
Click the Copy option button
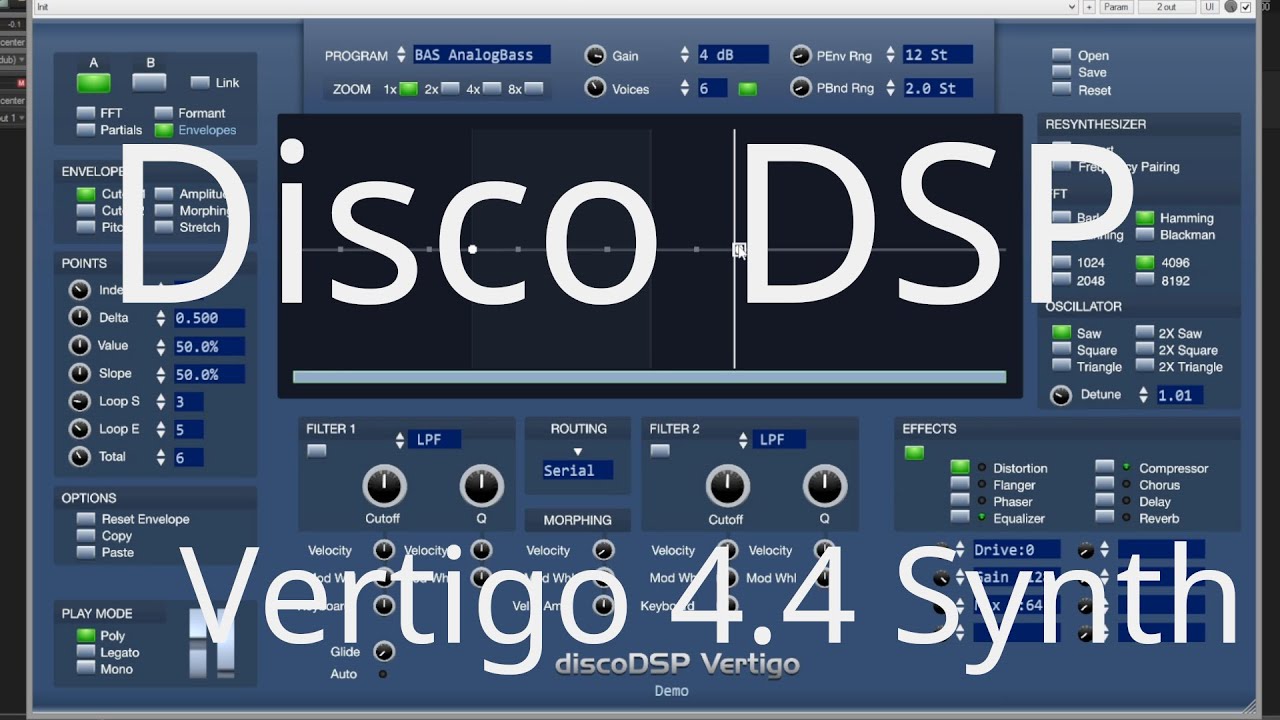coord(86,536)
